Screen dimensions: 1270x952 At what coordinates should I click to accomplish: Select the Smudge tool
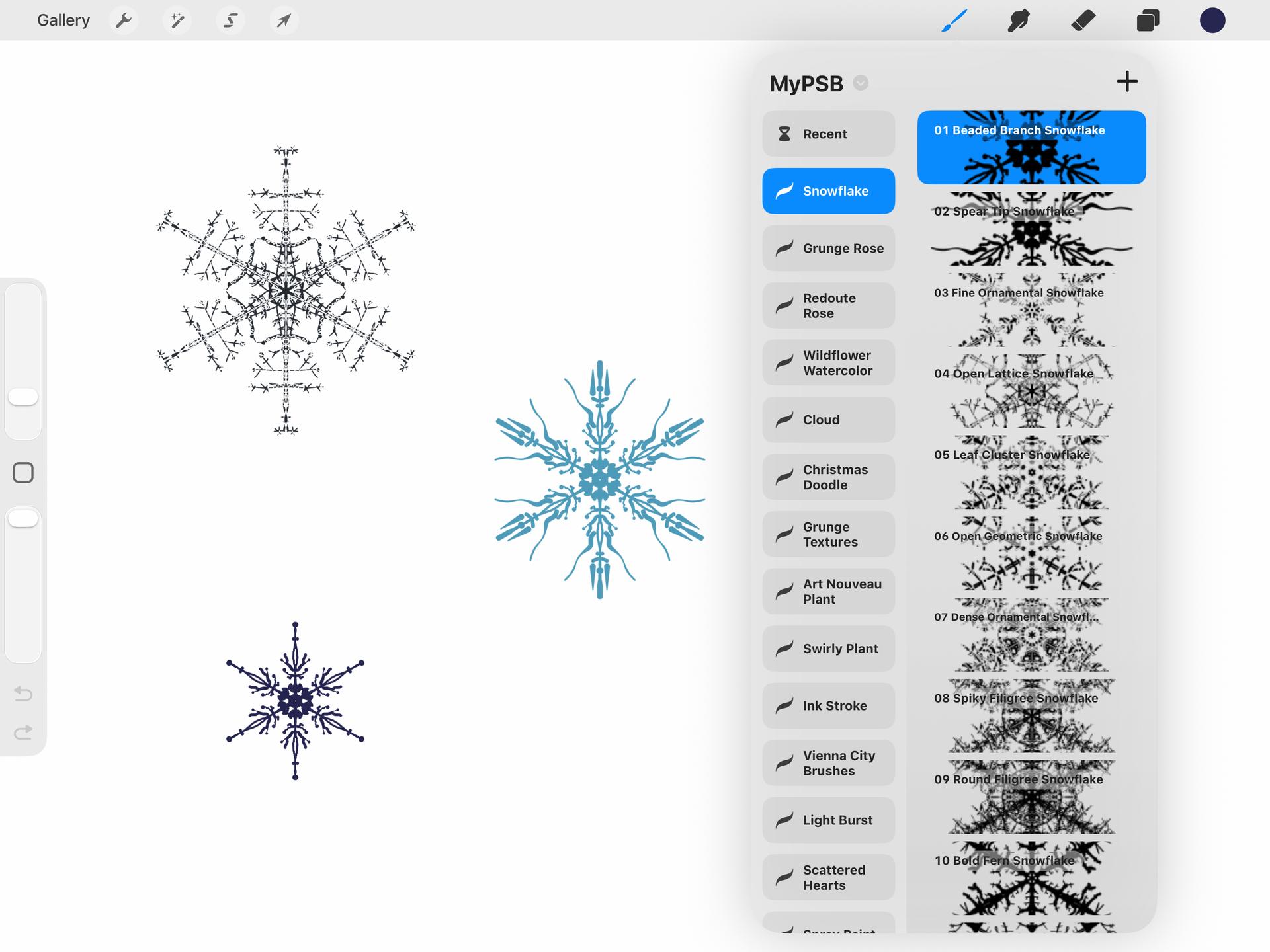tap(1019, 20)
